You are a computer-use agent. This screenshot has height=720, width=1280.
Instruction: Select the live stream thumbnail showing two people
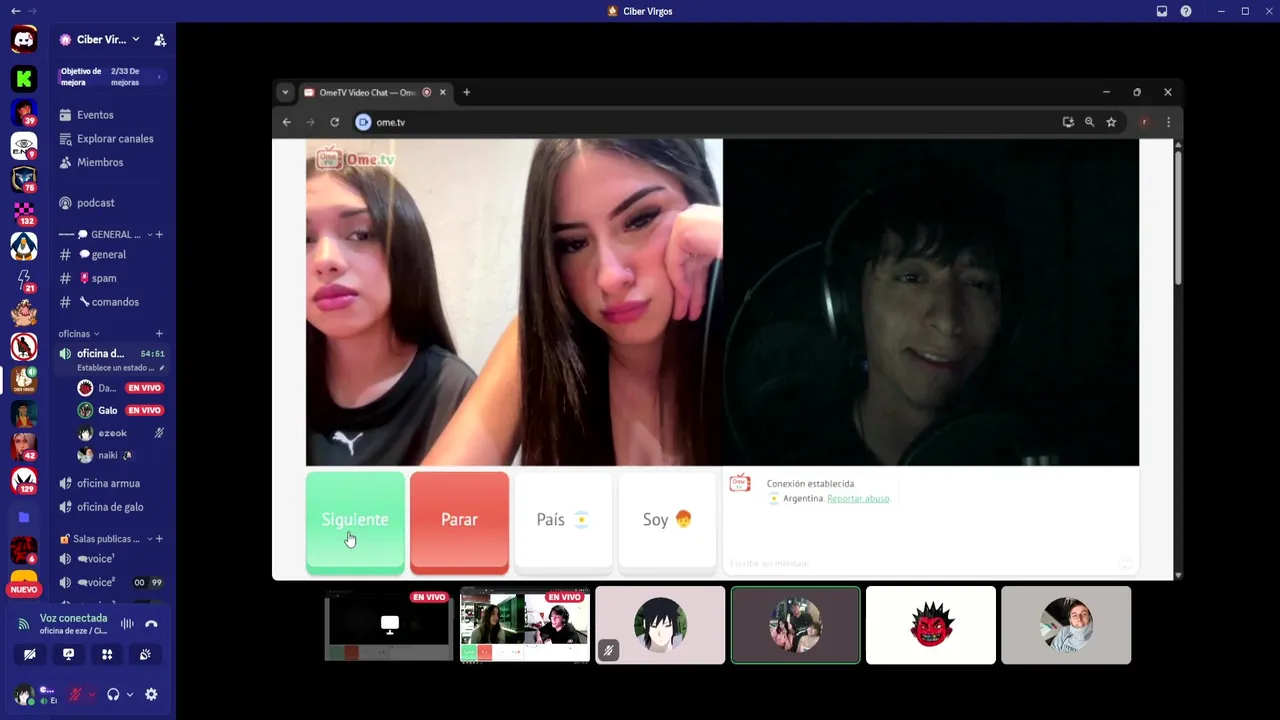(525, 625)
